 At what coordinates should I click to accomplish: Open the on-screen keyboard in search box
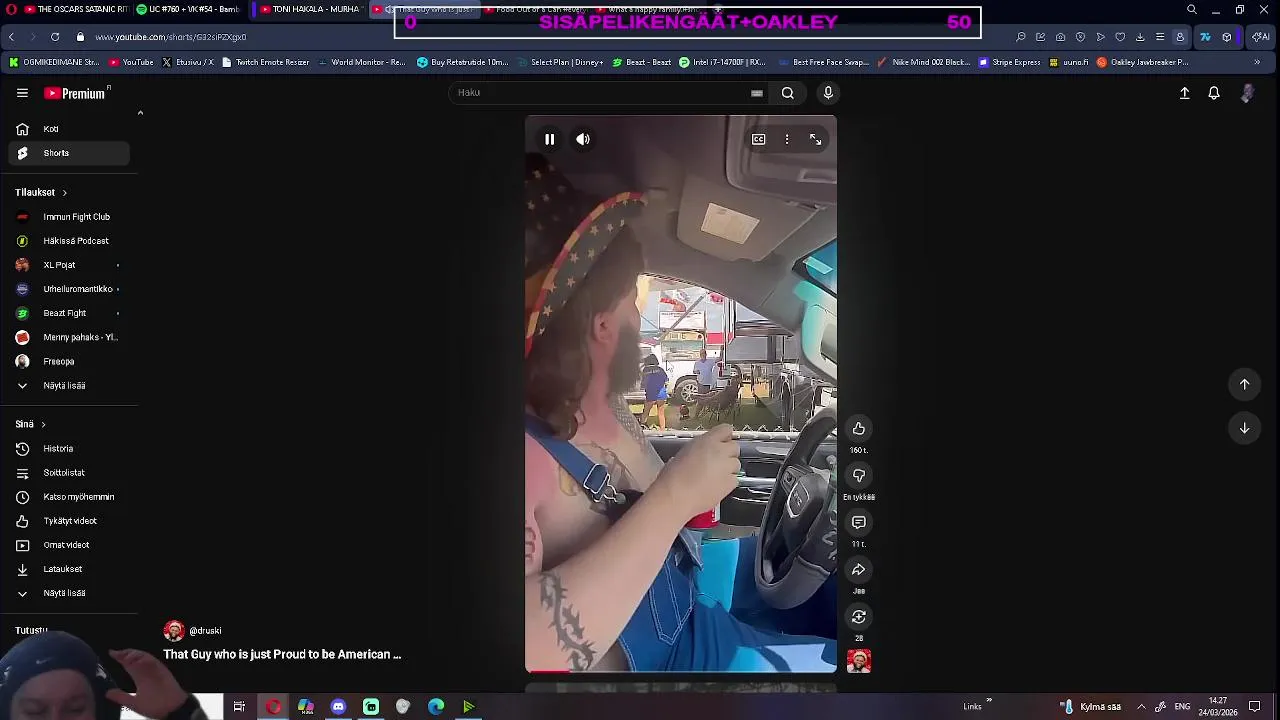click(x=757, y=93)
